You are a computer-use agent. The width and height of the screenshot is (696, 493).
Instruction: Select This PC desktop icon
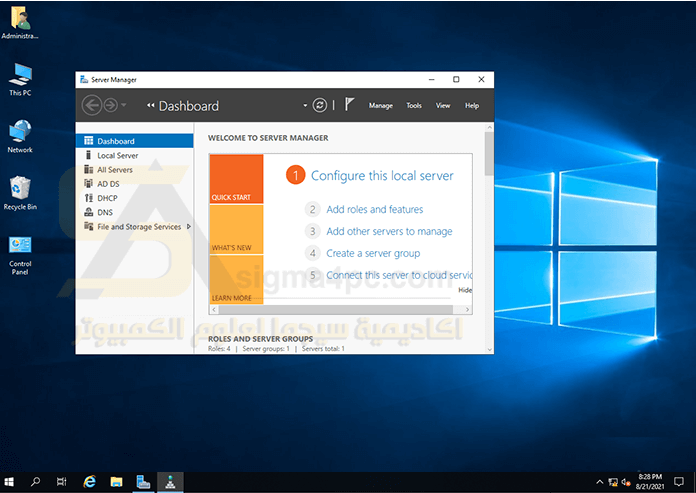(20, 79)
